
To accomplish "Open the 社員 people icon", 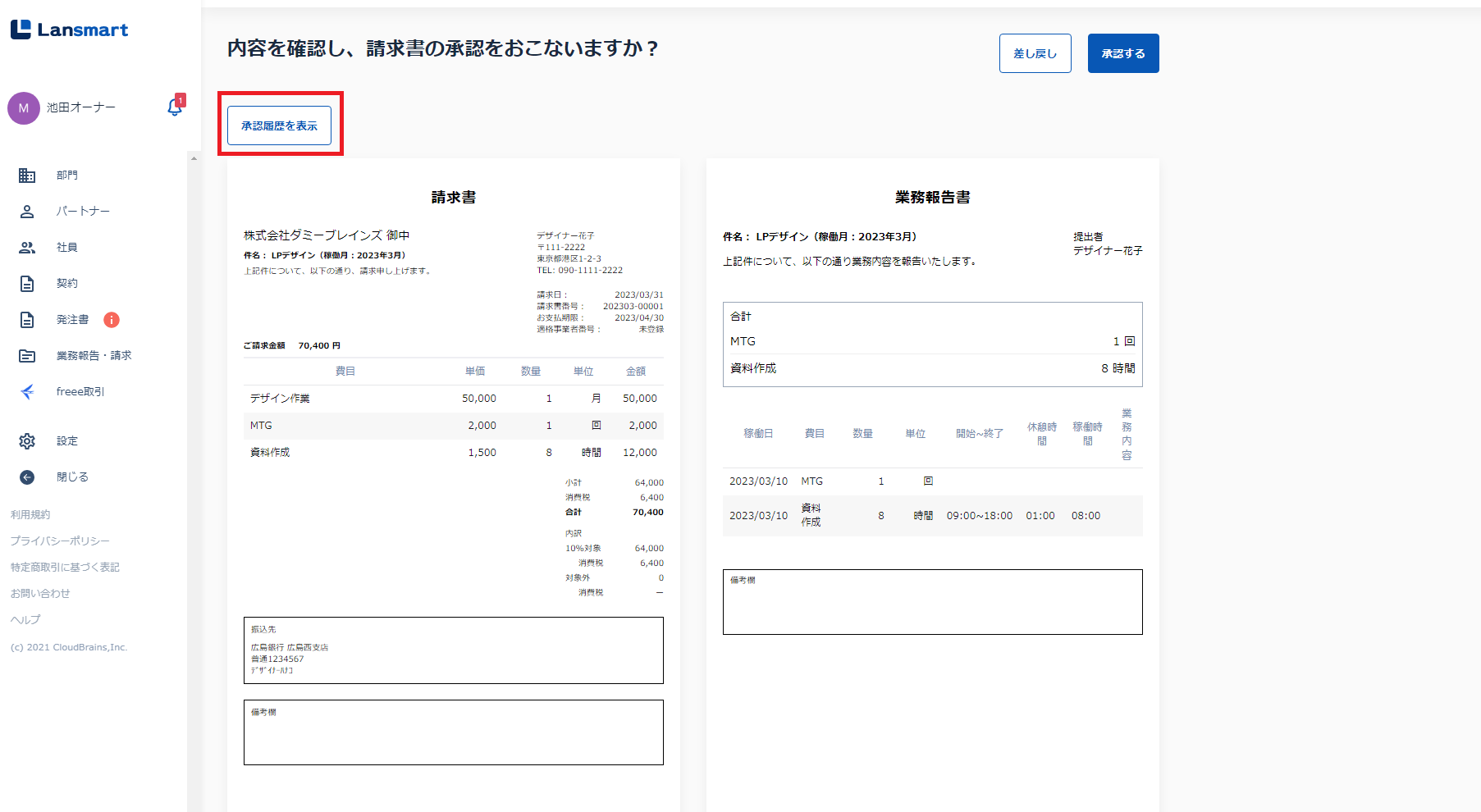I will click(x=27, y=248).
